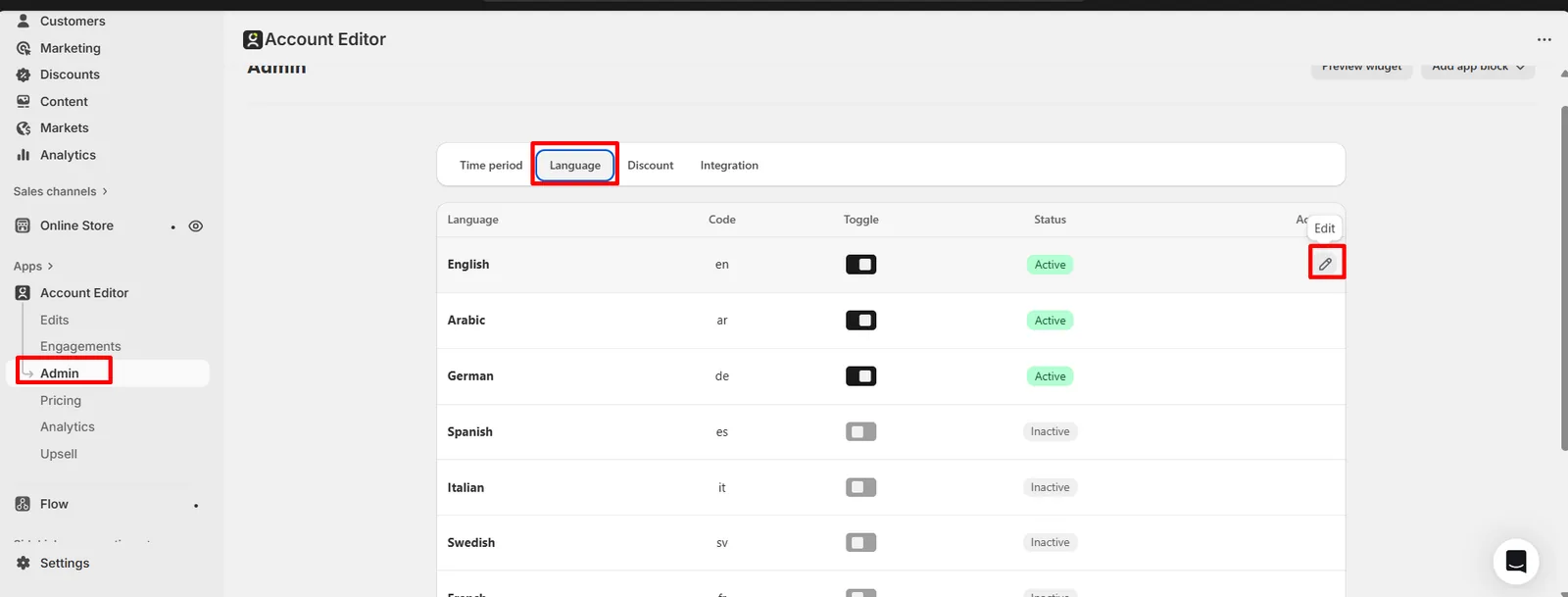Click the eye icon beside Online Store

[x=196, y=226]
